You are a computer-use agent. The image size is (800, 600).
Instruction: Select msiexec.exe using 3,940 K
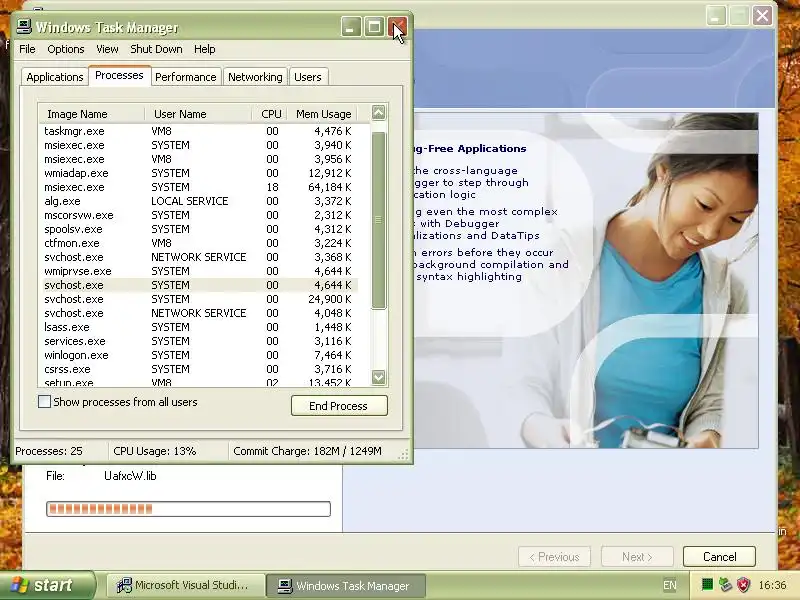[198, 145]
